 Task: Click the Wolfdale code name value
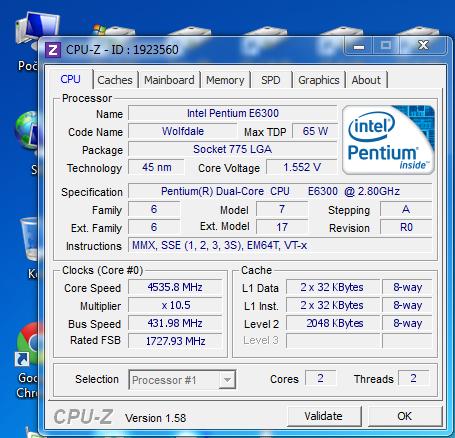click(183, 131)
